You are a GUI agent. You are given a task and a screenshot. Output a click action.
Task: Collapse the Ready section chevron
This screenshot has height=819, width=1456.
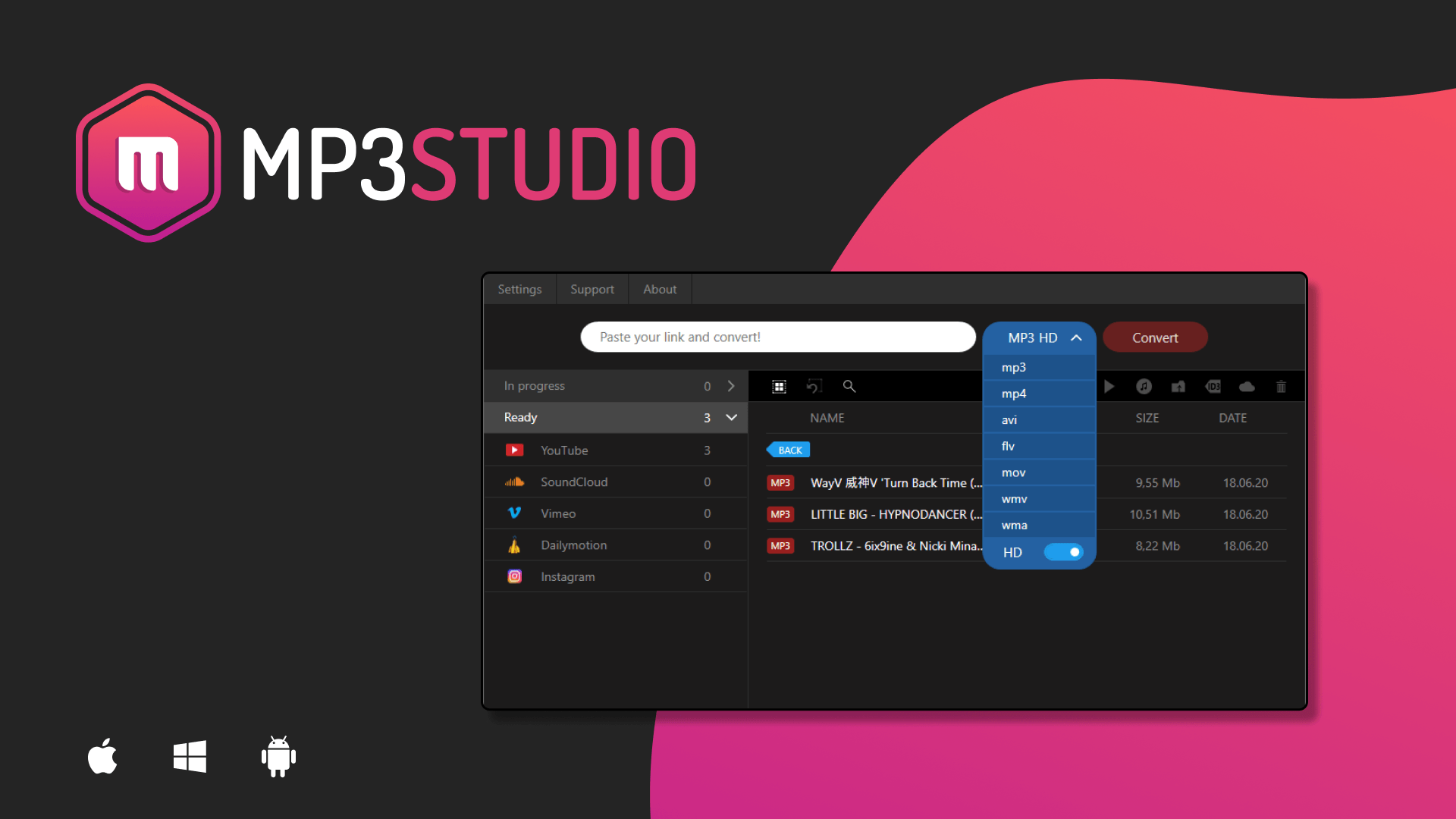tap(732, 418)
